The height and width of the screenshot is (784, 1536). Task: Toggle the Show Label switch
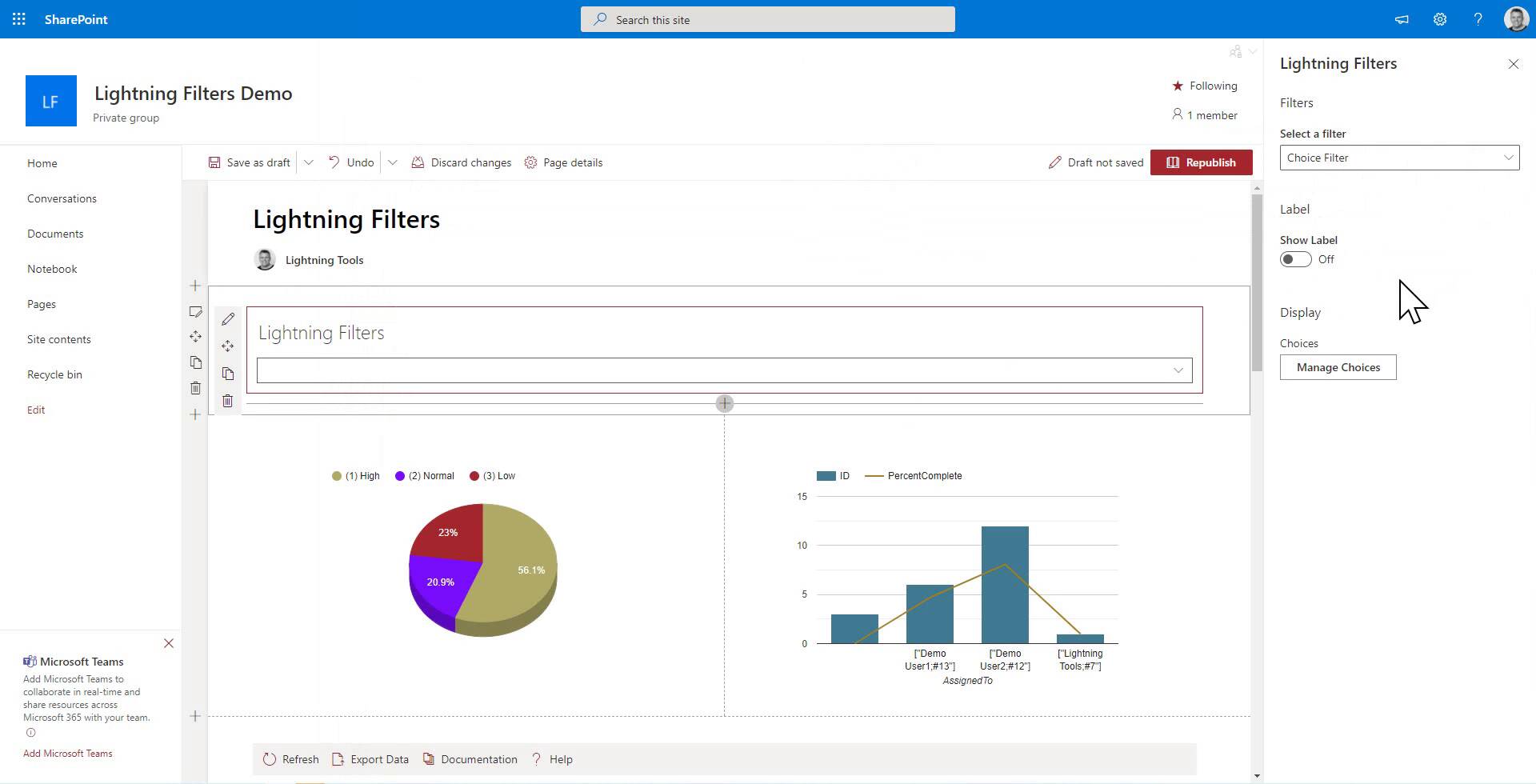pos(1295,259)
